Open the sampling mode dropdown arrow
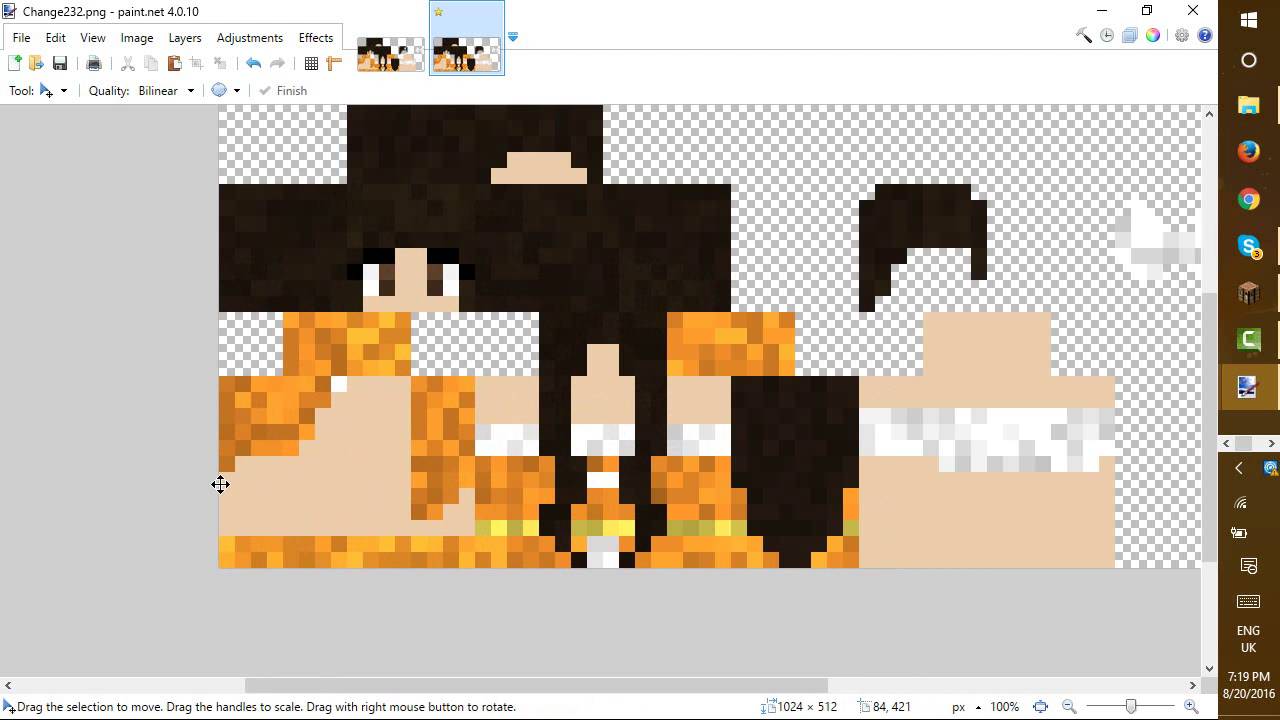 pos(237,90)
